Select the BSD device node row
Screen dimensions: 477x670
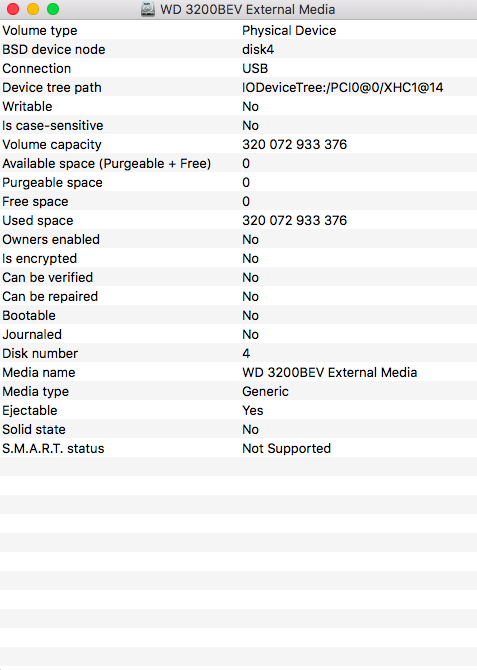tap(238, 49)
